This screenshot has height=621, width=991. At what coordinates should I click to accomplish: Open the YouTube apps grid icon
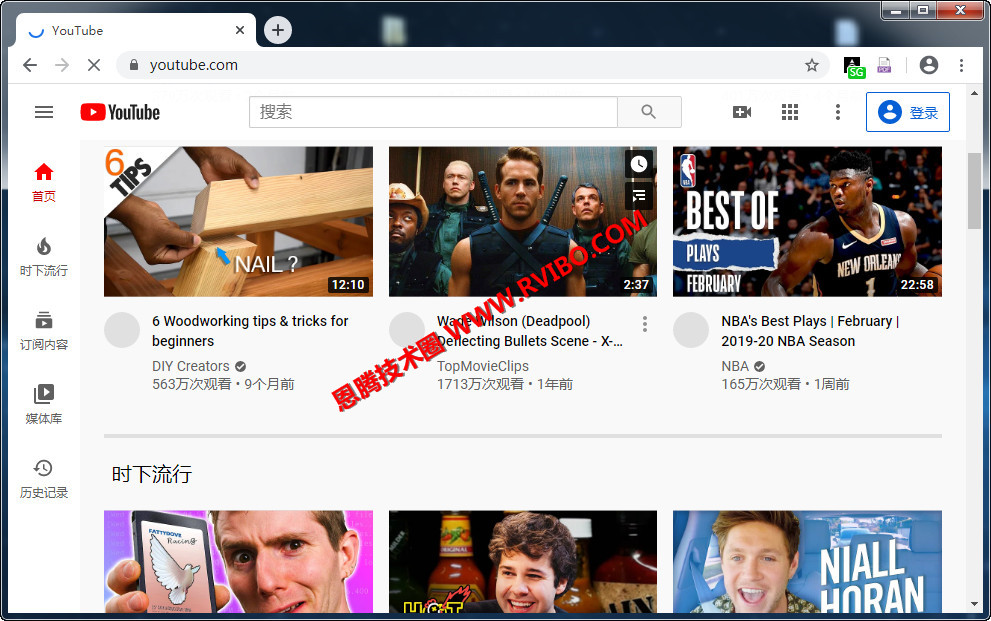(790, 112)
